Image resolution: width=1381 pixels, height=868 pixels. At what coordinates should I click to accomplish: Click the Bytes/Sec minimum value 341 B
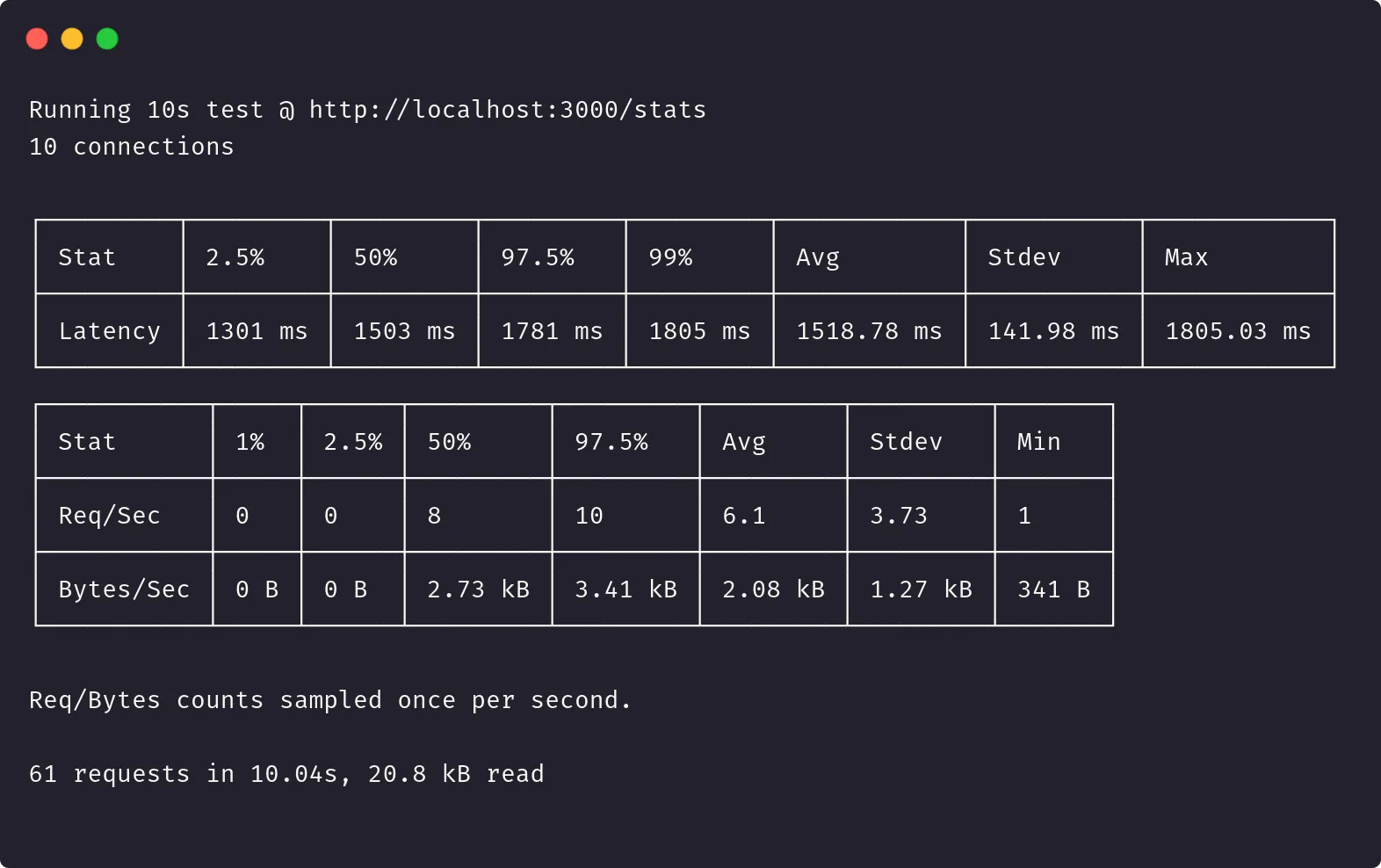point(1053,590)
